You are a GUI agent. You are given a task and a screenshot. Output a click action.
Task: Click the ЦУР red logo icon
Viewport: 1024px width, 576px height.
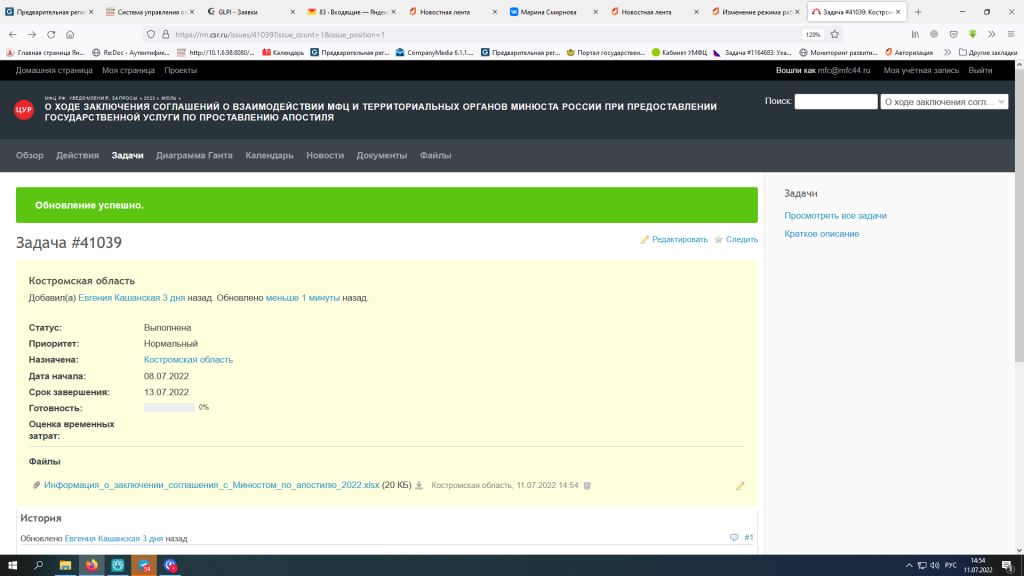point(24,110)
